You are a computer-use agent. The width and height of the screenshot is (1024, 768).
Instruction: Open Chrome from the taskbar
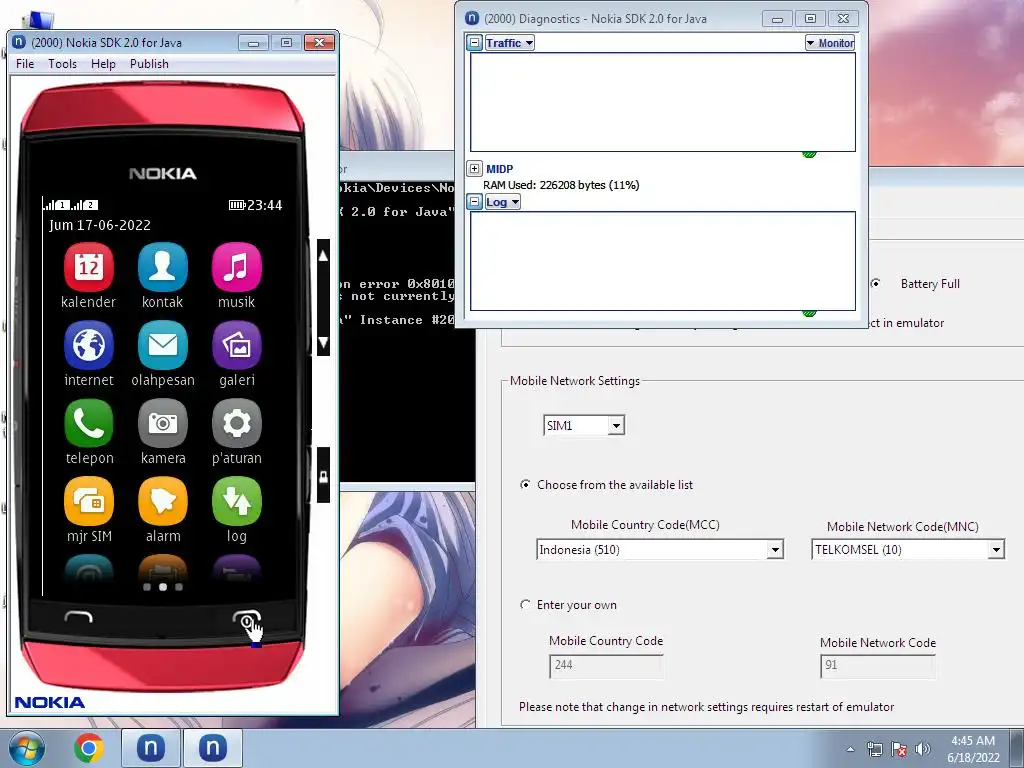tap(89, 748)
